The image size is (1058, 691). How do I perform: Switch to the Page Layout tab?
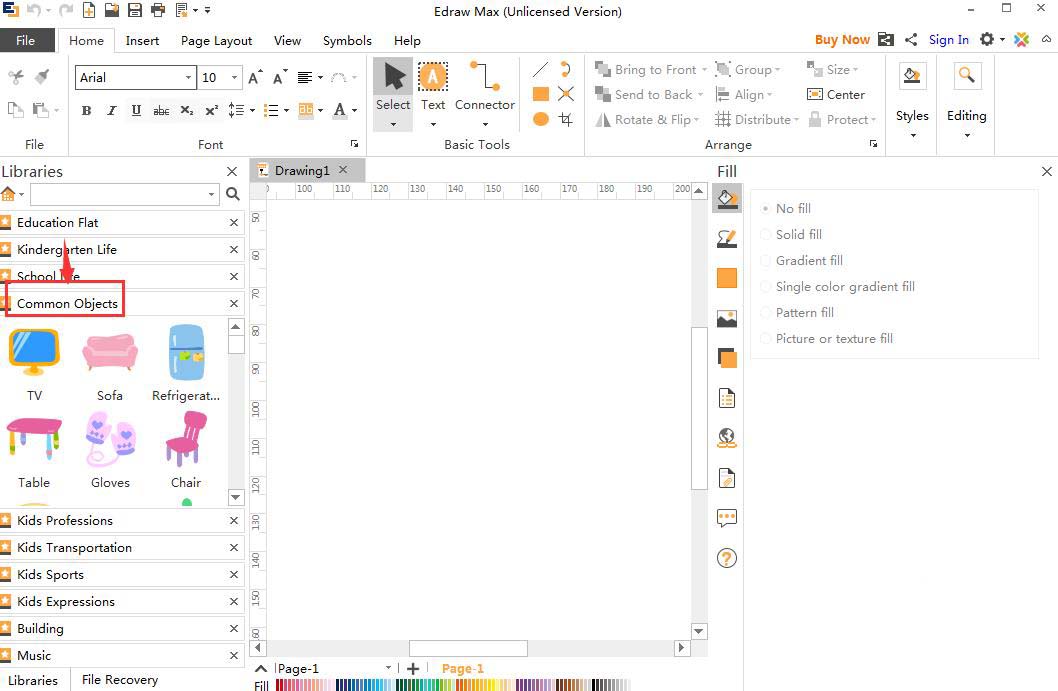click(217, 40)
